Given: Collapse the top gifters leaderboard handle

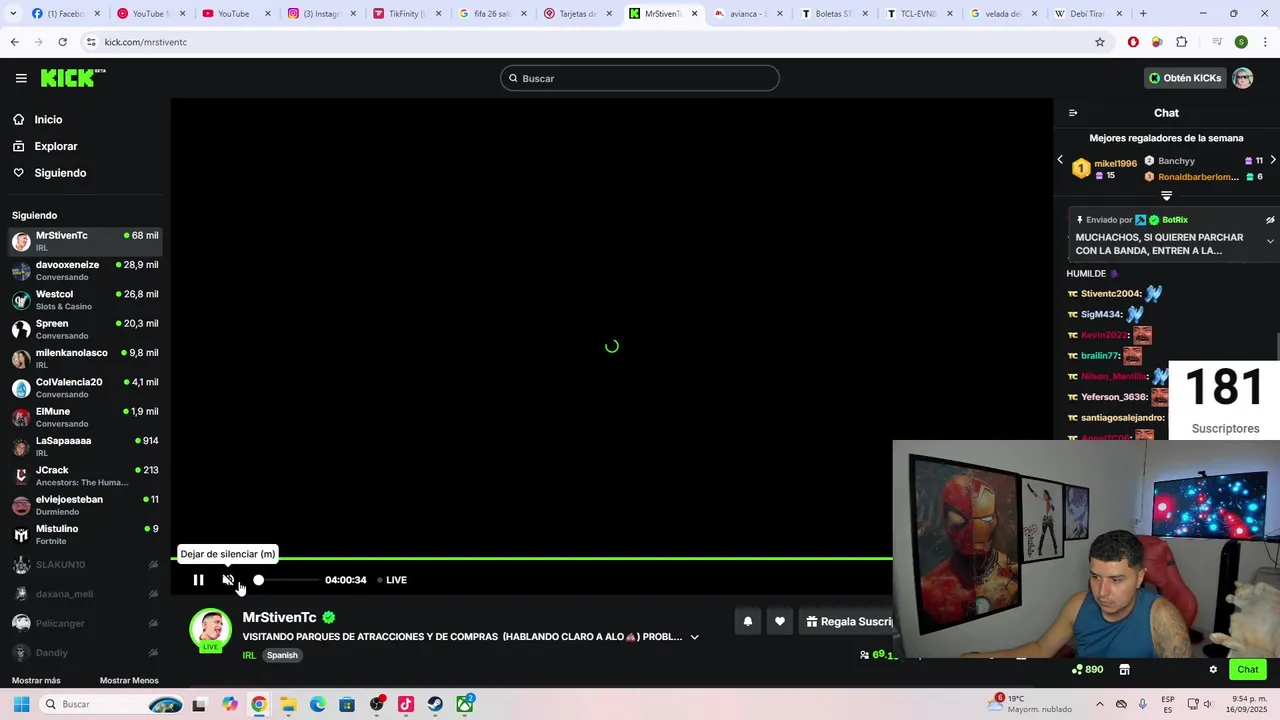Looking at the screenshot, I should pos(1166,196).
